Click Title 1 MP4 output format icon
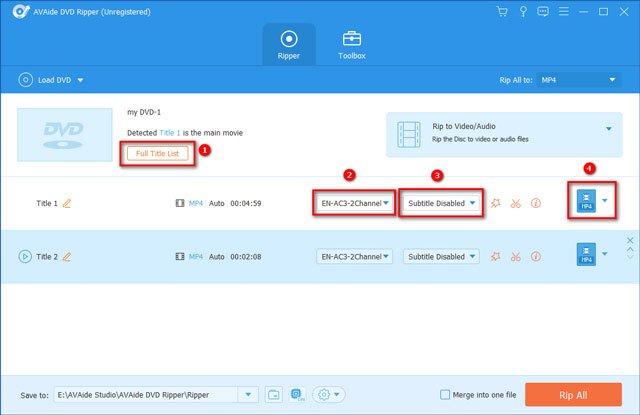 586,201
